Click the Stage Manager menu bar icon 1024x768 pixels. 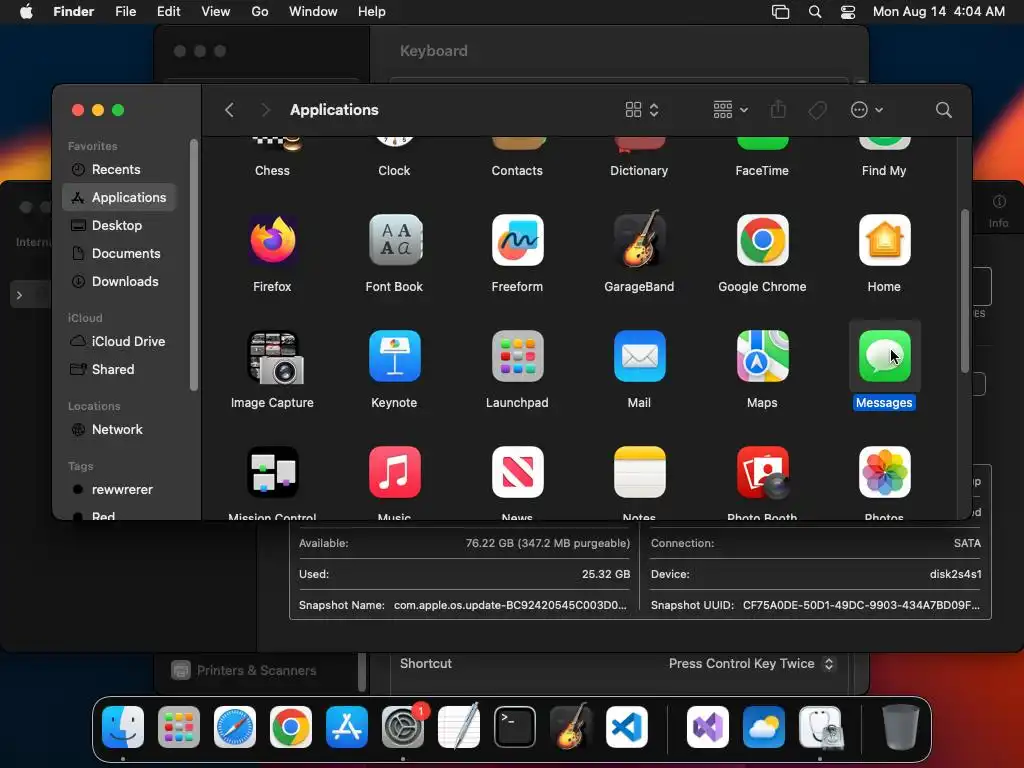(780, 12)
